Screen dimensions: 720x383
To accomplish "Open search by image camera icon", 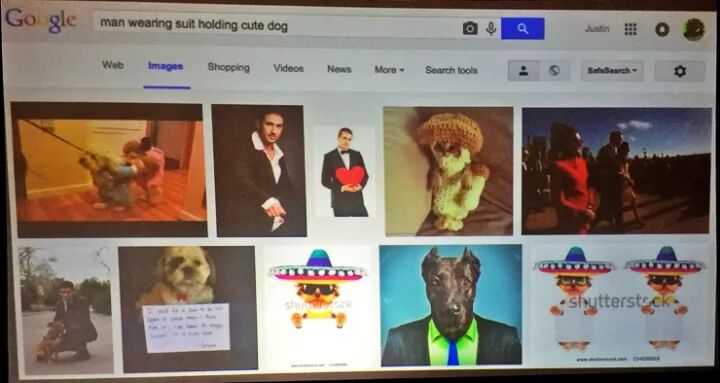I will pos(470,28).
